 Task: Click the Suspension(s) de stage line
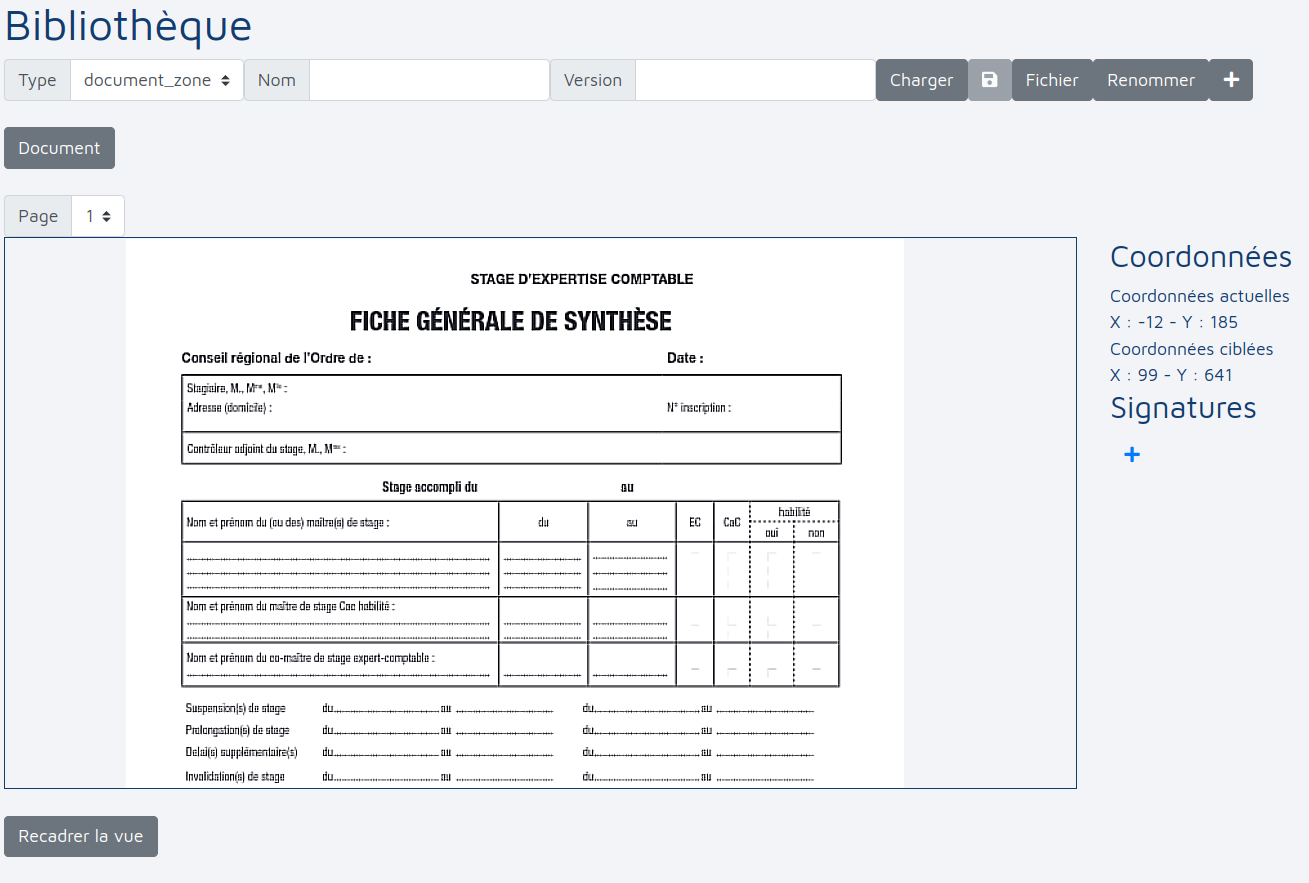pyautogui.click(x=236, y=708)
